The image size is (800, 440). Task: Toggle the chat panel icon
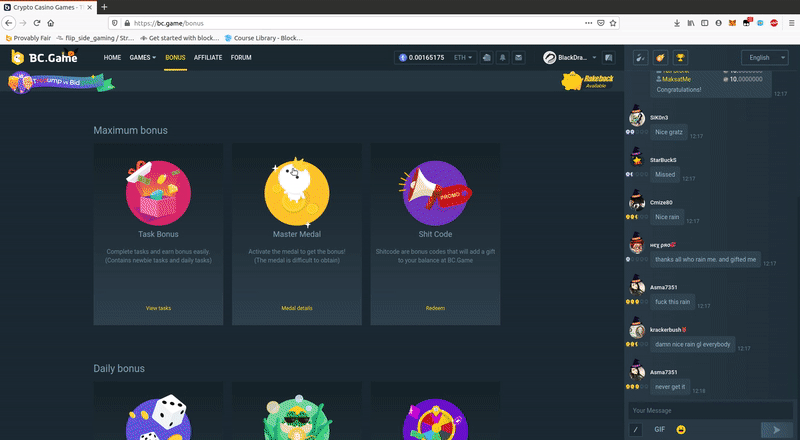[609, 58]
